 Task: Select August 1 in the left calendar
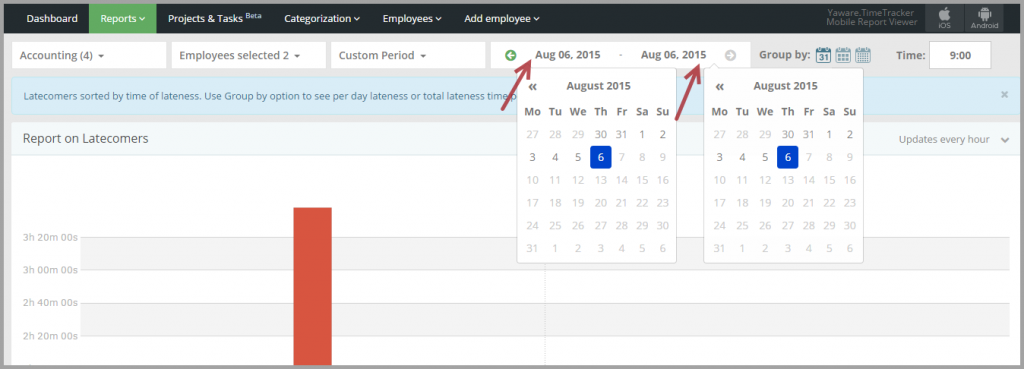(642, 135)
